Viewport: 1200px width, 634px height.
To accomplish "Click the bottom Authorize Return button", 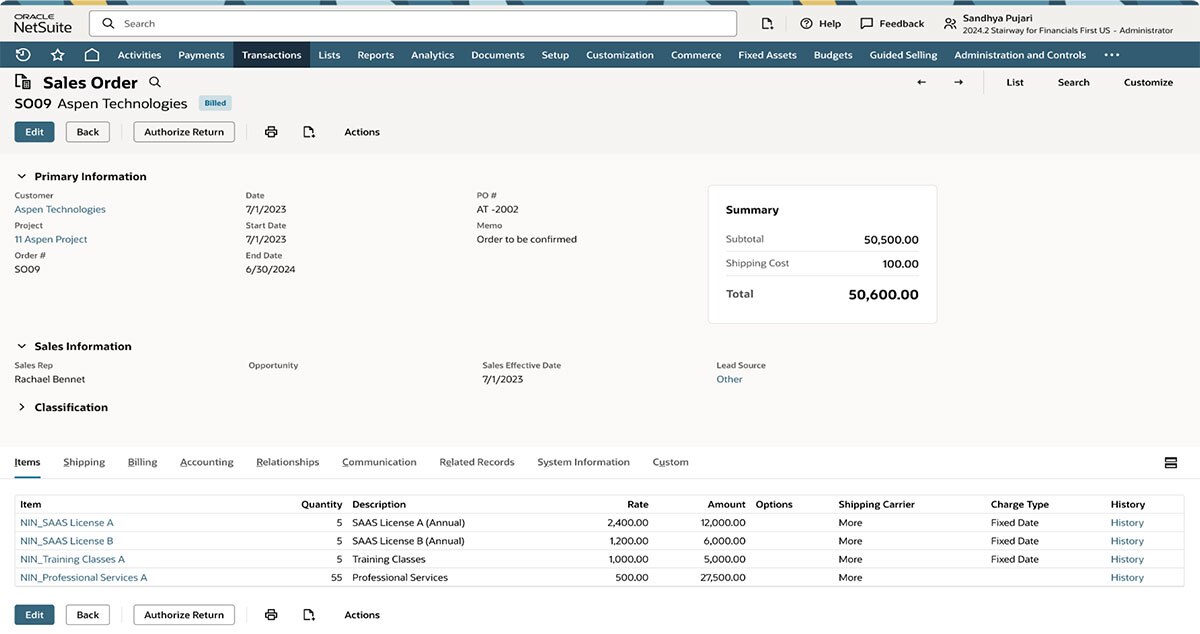I will pyautogui.click(x=184, y=615).
